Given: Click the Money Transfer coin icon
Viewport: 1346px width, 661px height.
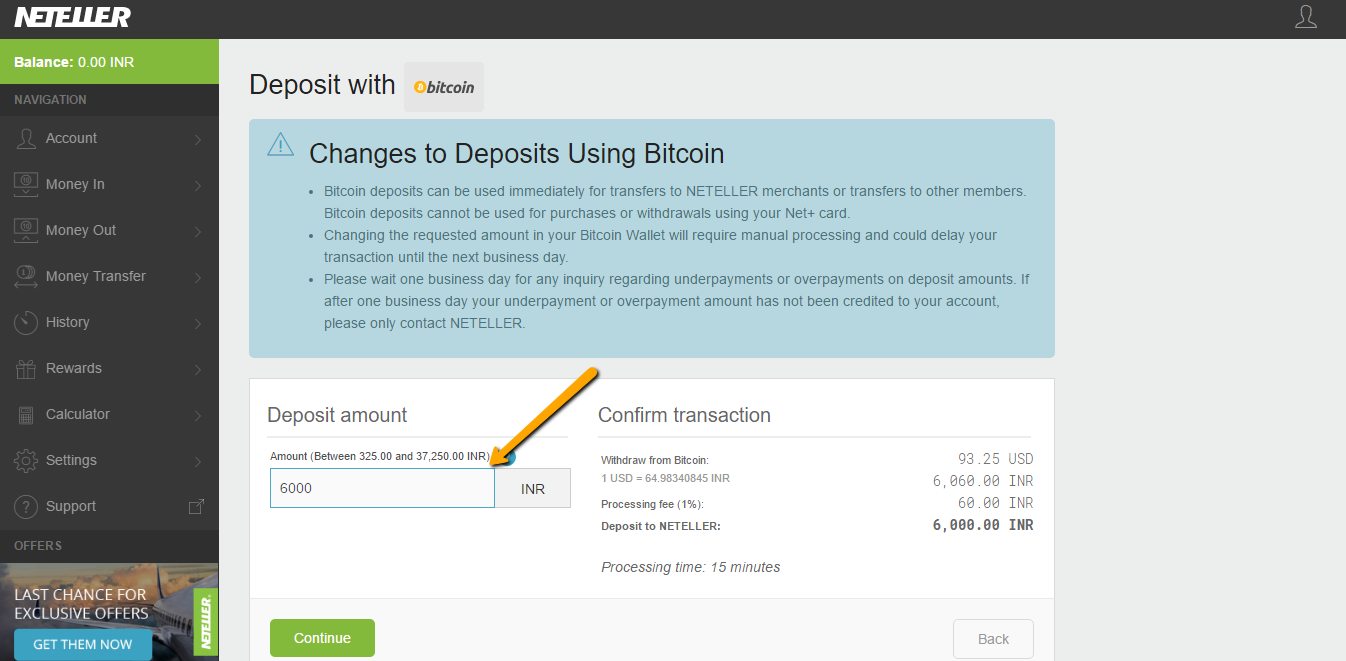Looking at the screenshot, I should [x=26, y=276].
